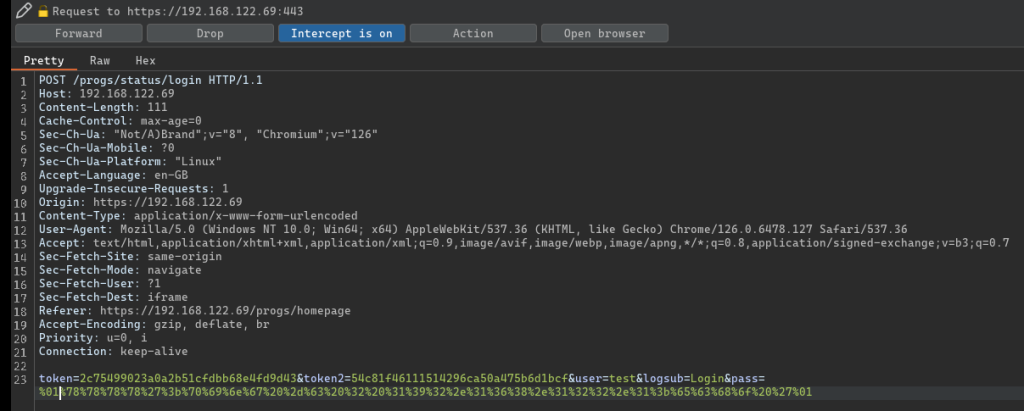Click the Upgrade-Insecure-Requests line
This screenshot has height=411, width=1024.
pos(134,189)
